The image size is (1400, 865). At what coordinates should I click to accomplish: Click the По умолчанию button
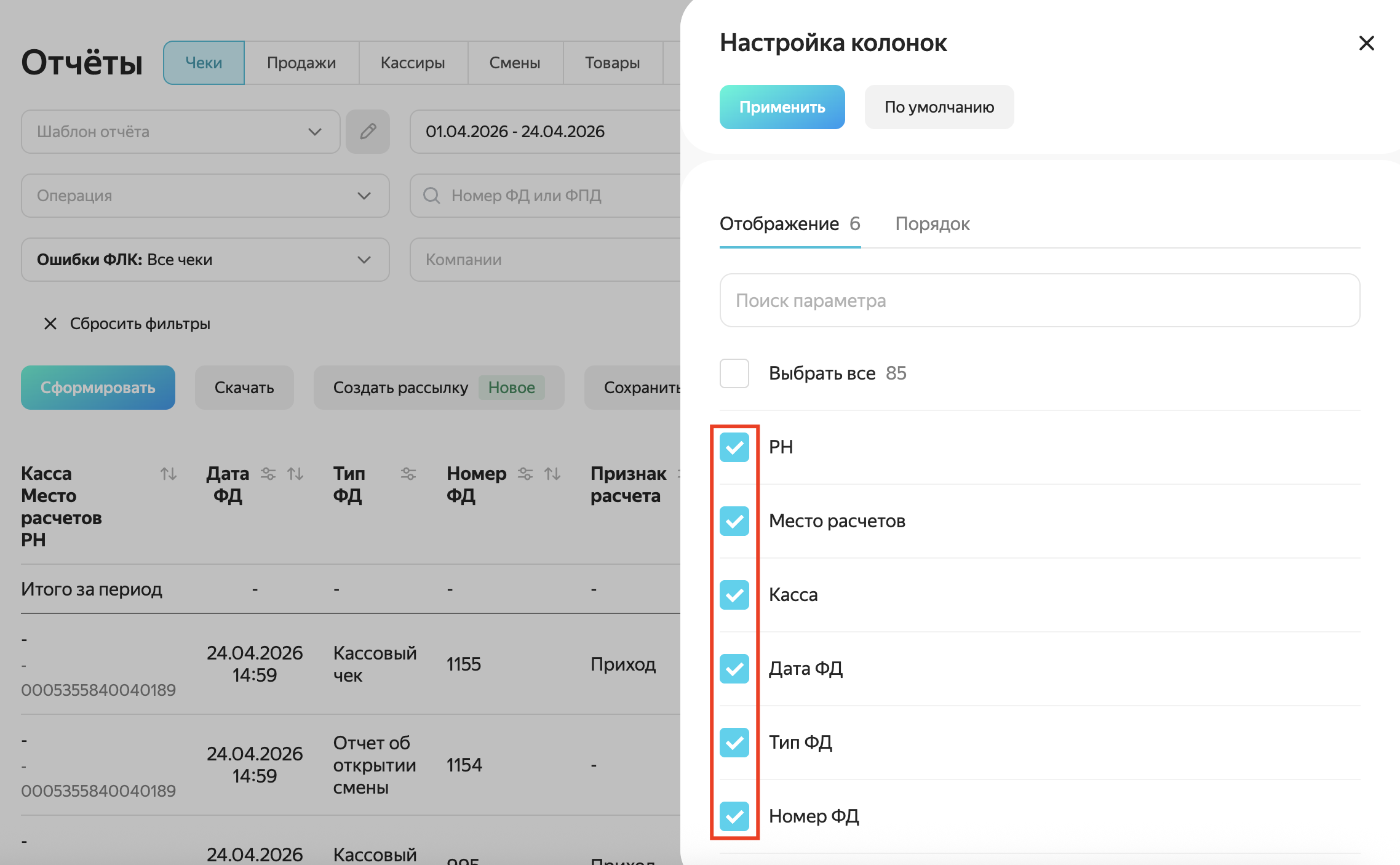[x=939, y=107]
